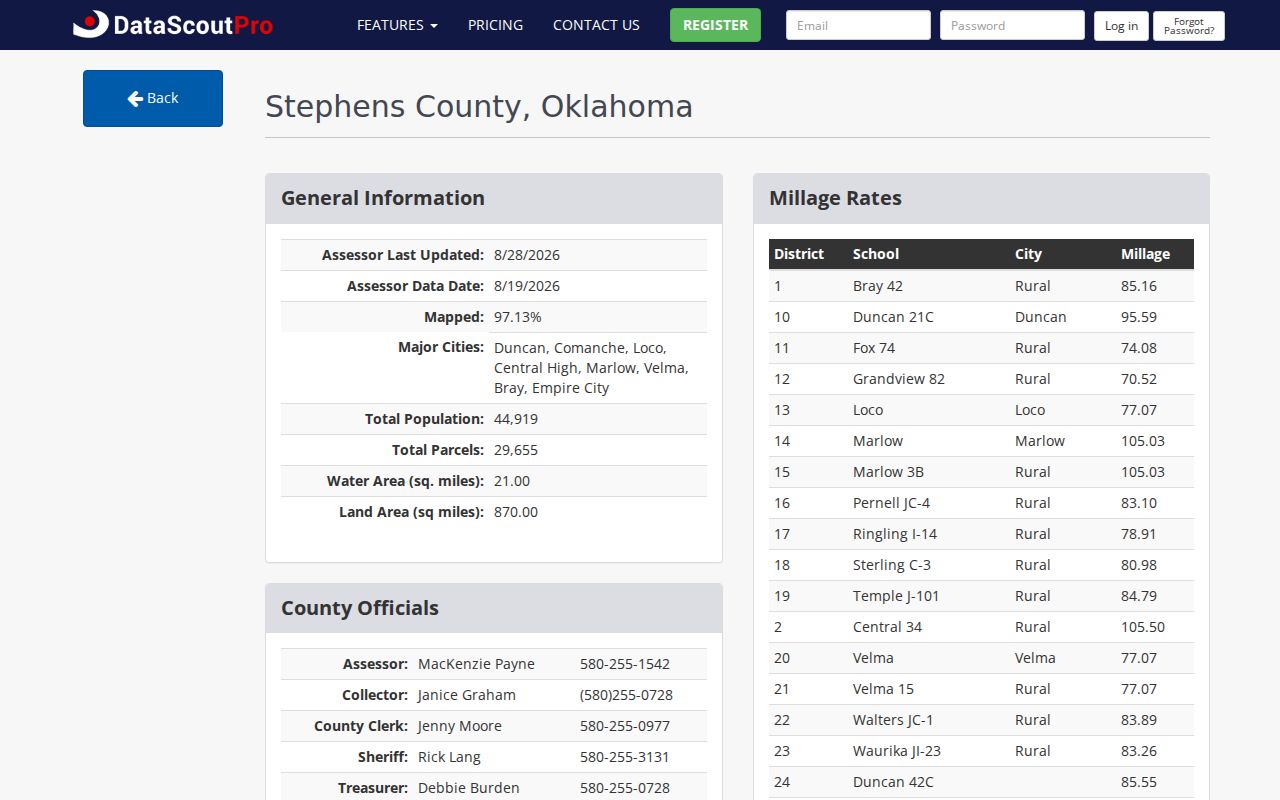The height and width of the screenshot is (800, 1280).
Task: Click Sheriff phone number 580-255-3131
Action: (625, 757)
